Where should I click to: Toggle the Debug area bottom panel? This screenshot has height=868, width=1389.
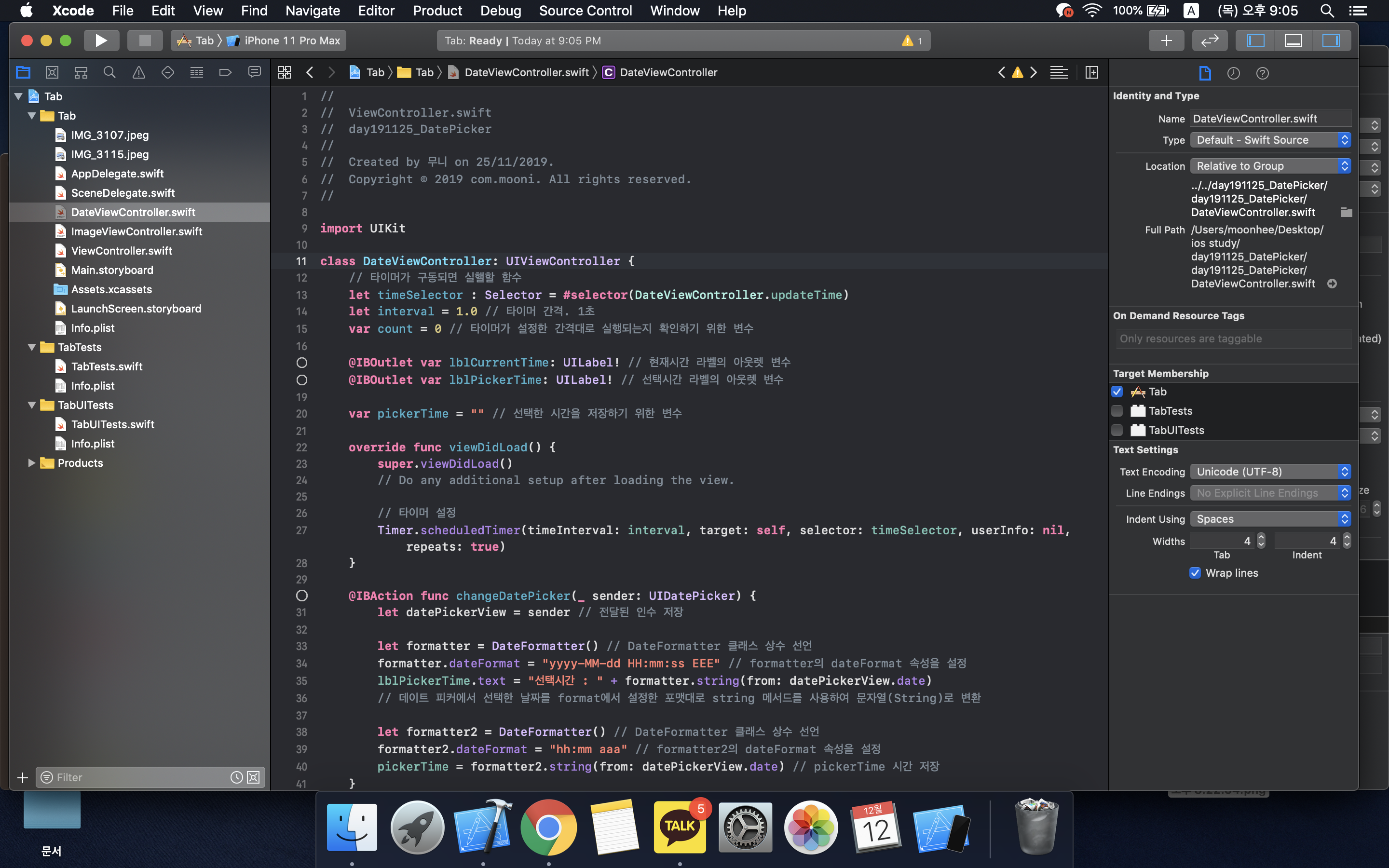pos(1293,40)
